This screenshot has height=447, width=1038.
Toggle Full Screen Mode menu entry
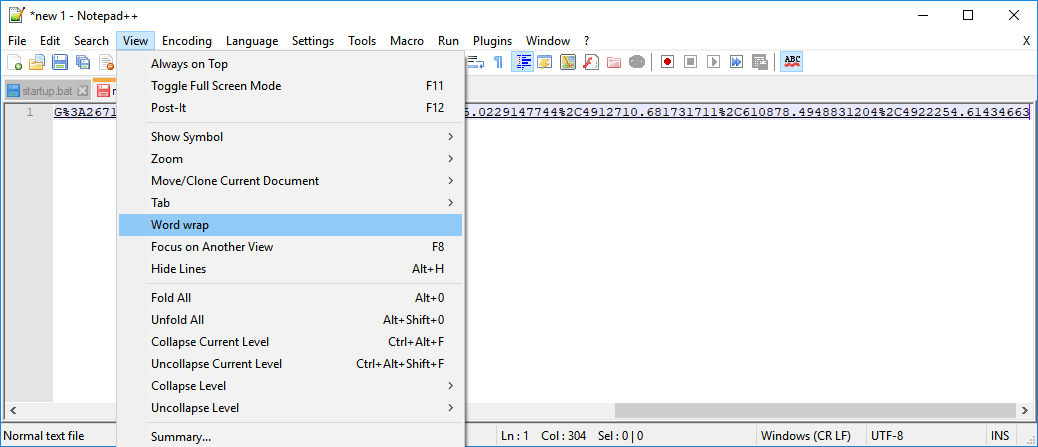click(291, 86)
